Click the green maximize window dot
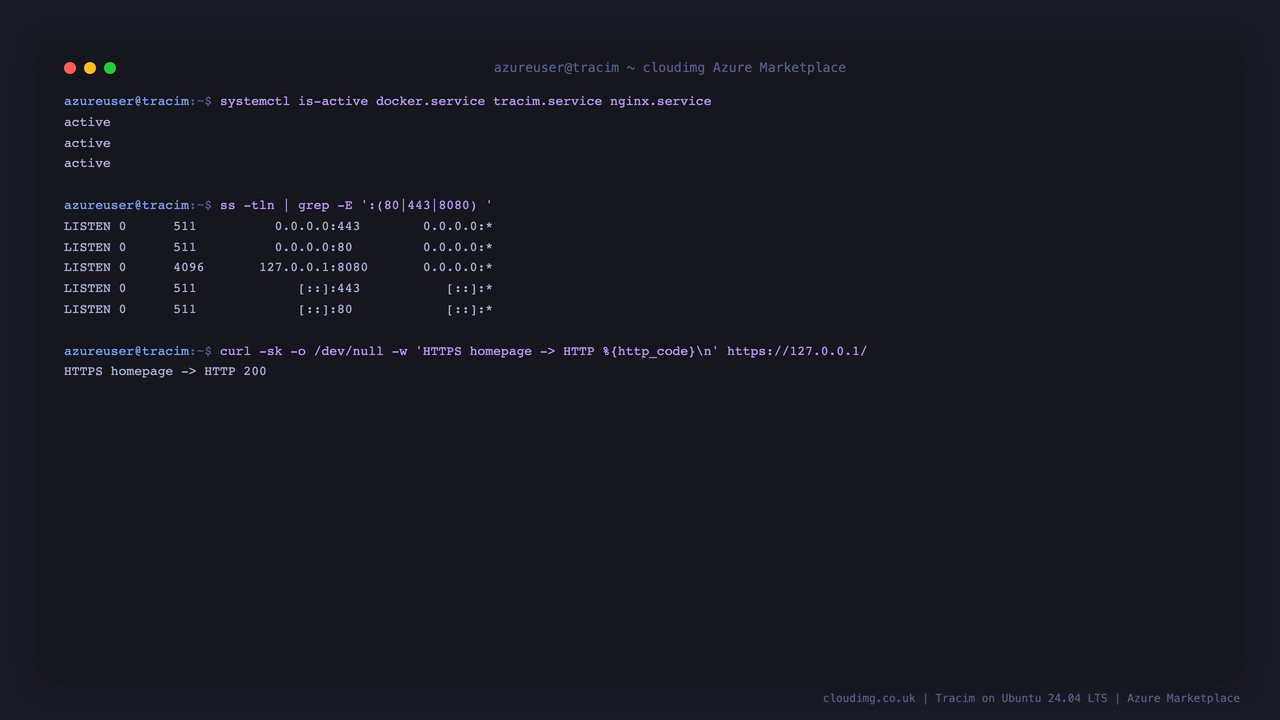Screen dimensions: 1280x720 tap(110, 68)
